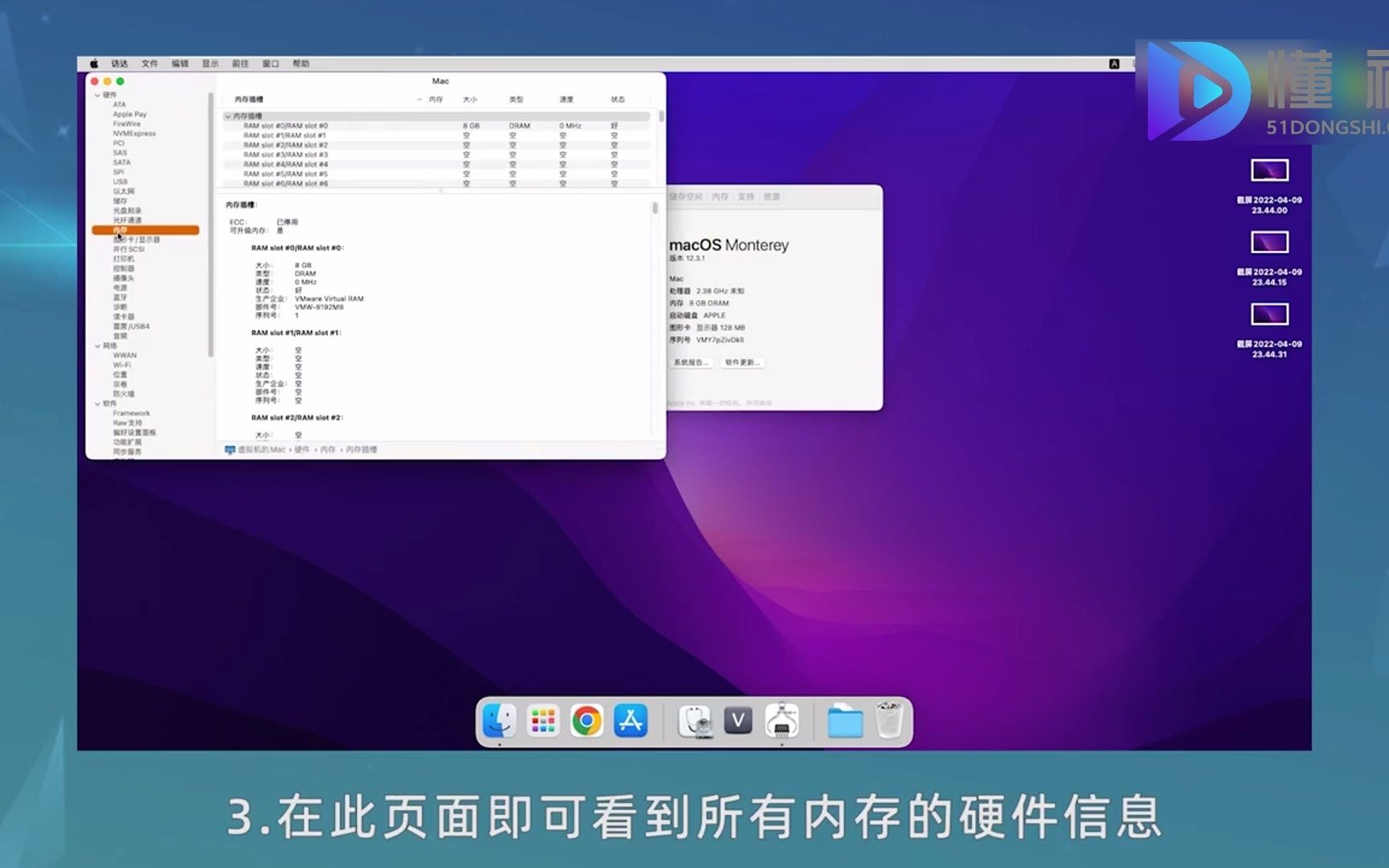Open Launchpad from the Dock
The height and width of the screenshot is (868, 1389).
click(543, 721)
